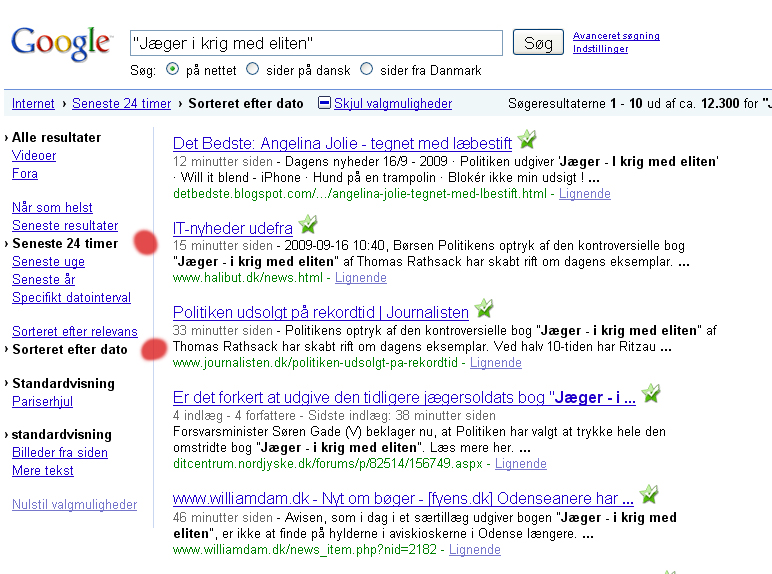Open Indstillinger link

click(600, 49)
